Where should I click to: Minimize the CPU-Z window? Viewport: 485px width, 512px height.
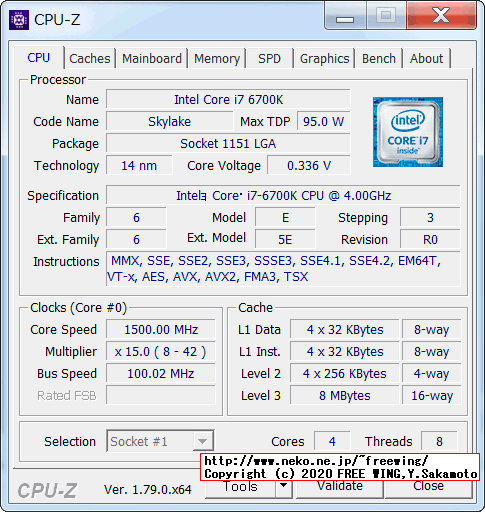tap(345, 16)
